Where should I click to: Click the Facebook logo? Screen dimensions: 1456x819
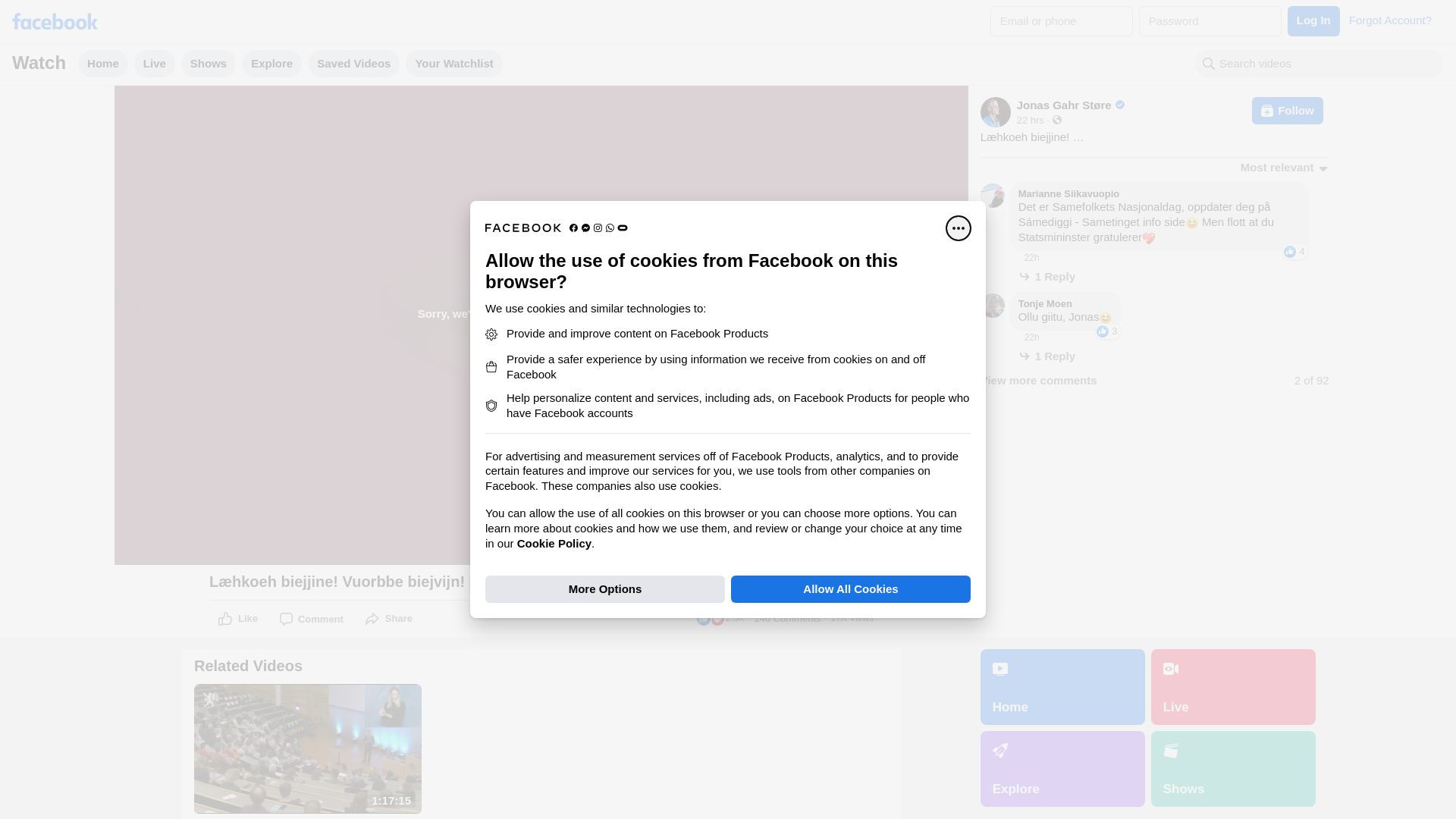click(x=55, y=21)
